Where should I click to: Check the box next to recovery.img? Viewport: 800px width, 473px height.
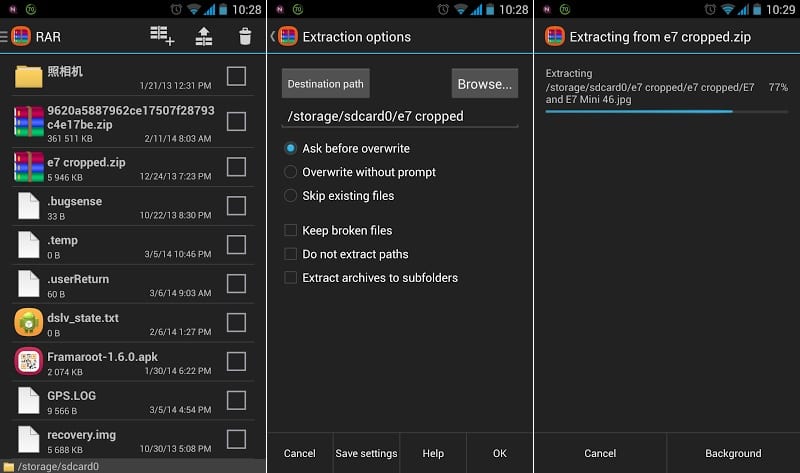pyautogui.click(x=236, y=439)
